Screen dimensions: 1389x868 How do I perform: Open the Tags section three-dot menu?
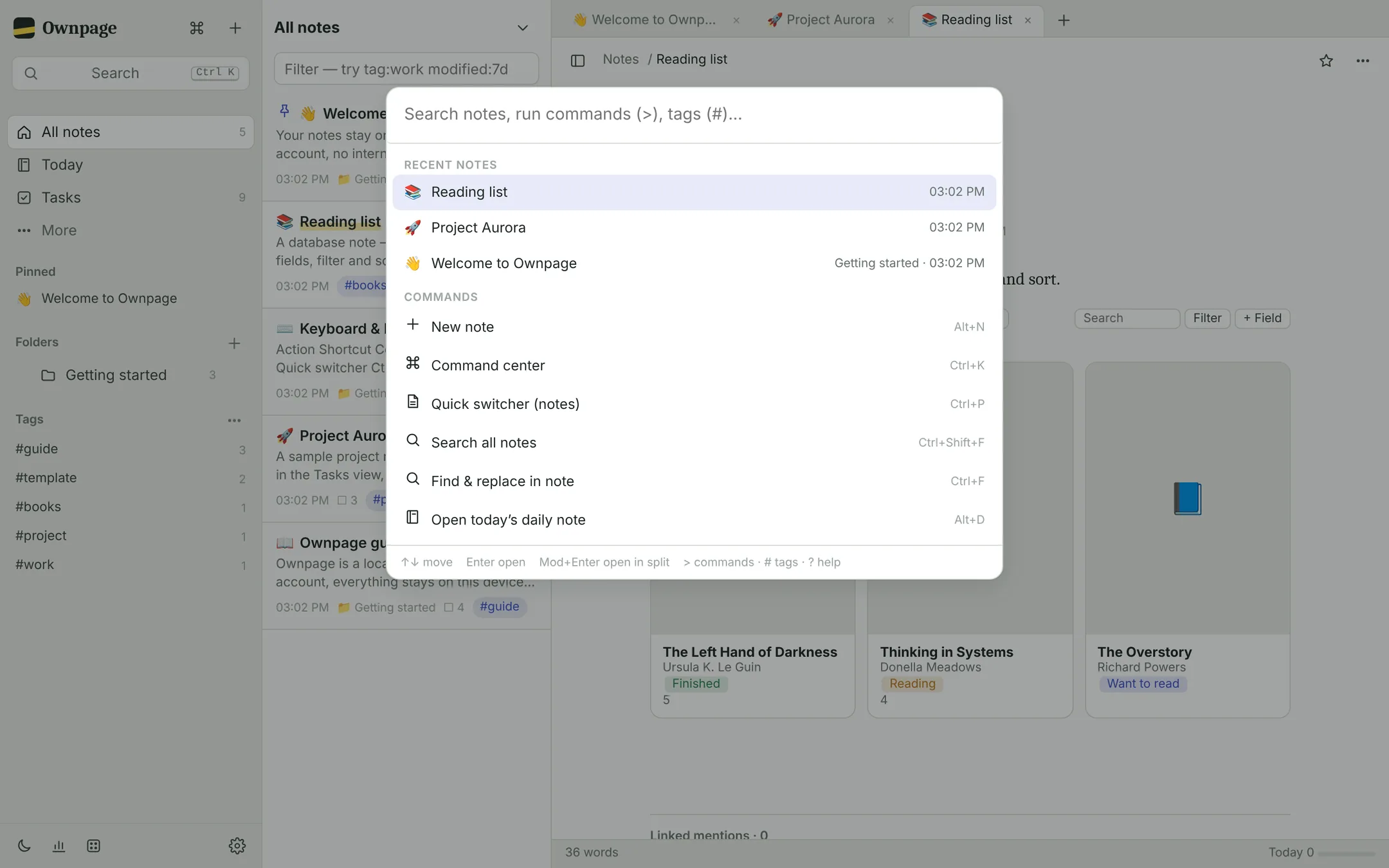tap(234, 420)
